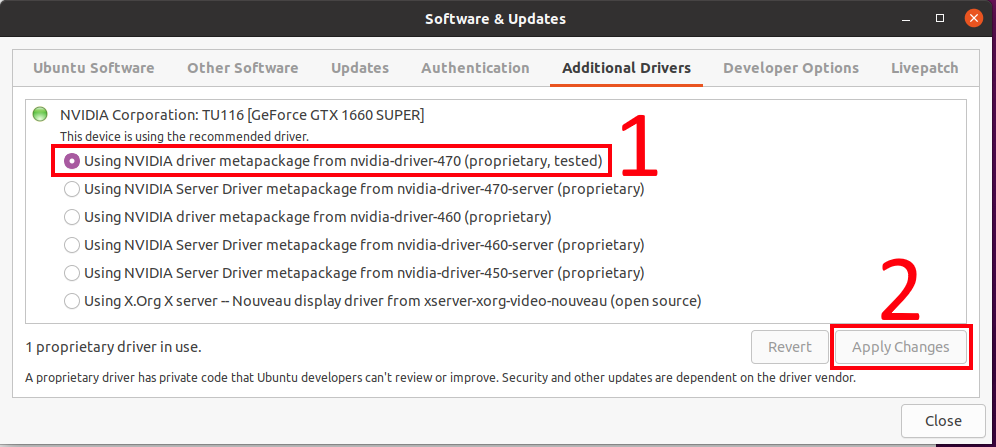
Task: Pick the nvidia-driver-460 proprietary driver
Action: pyautogui.click(x=72, y=216)
